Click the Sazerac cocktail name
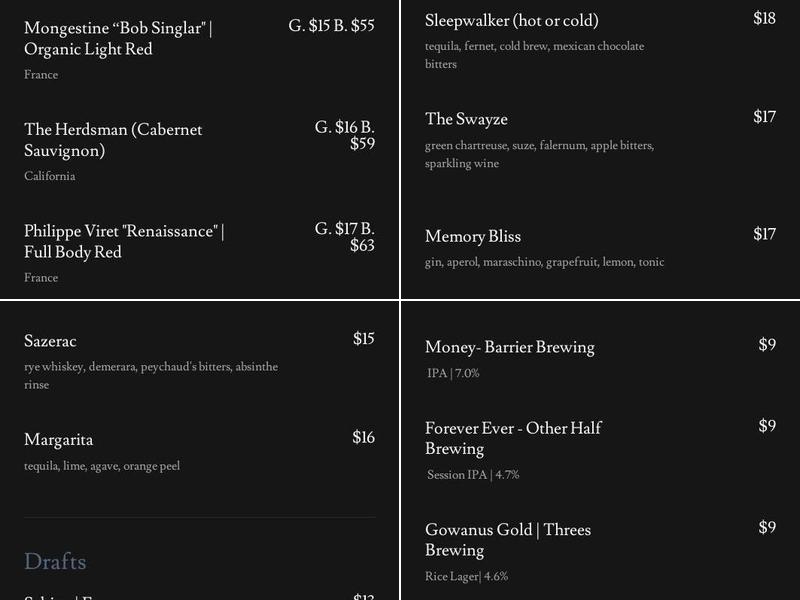The image size is (800, 600). click(50, 341)
